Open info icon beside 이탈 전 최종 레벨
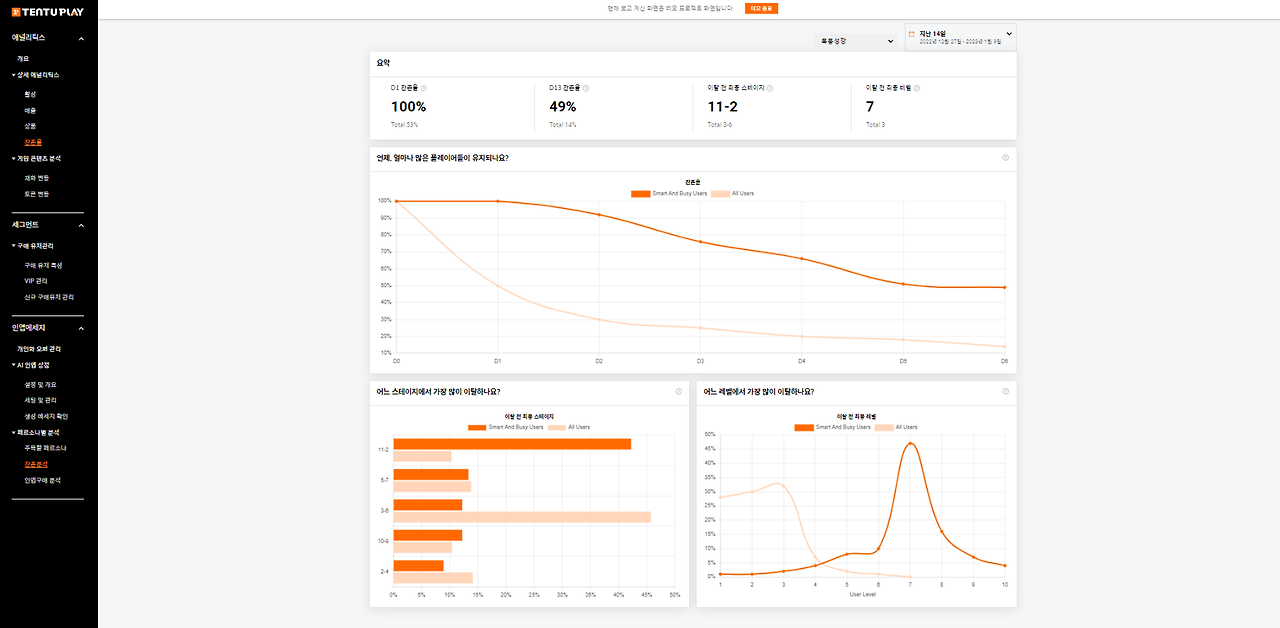This screenshot has width=1280, height=628. pyautogui.click(x=916, y=88)
